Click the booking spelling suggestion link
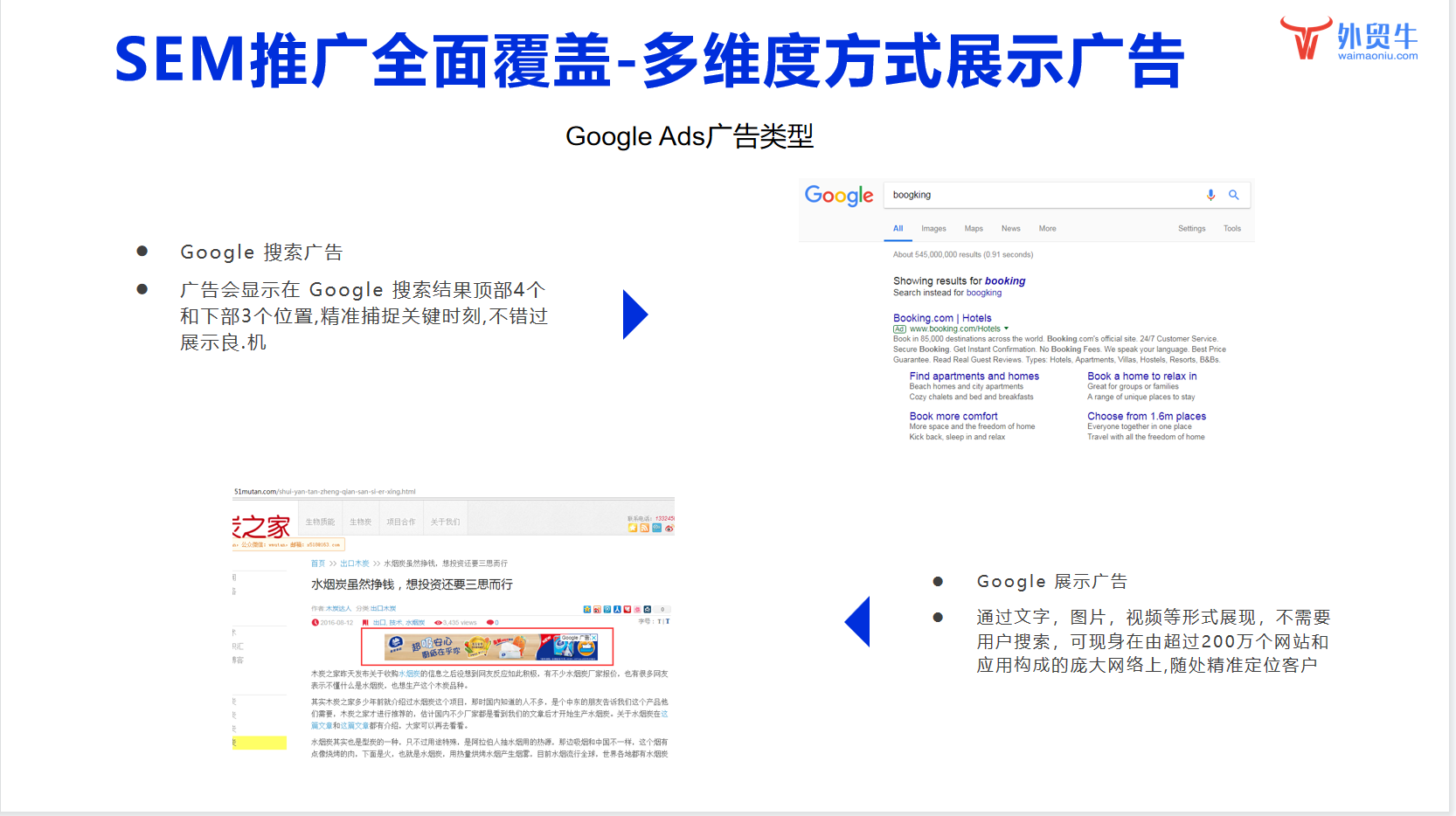This screenshot has height=816, width=1456. coord(1005,280)
